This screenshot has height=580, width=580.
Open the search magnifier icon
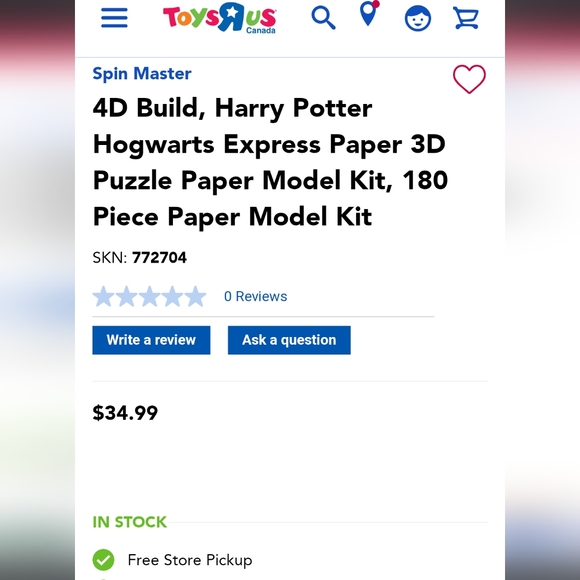point(323,18)
